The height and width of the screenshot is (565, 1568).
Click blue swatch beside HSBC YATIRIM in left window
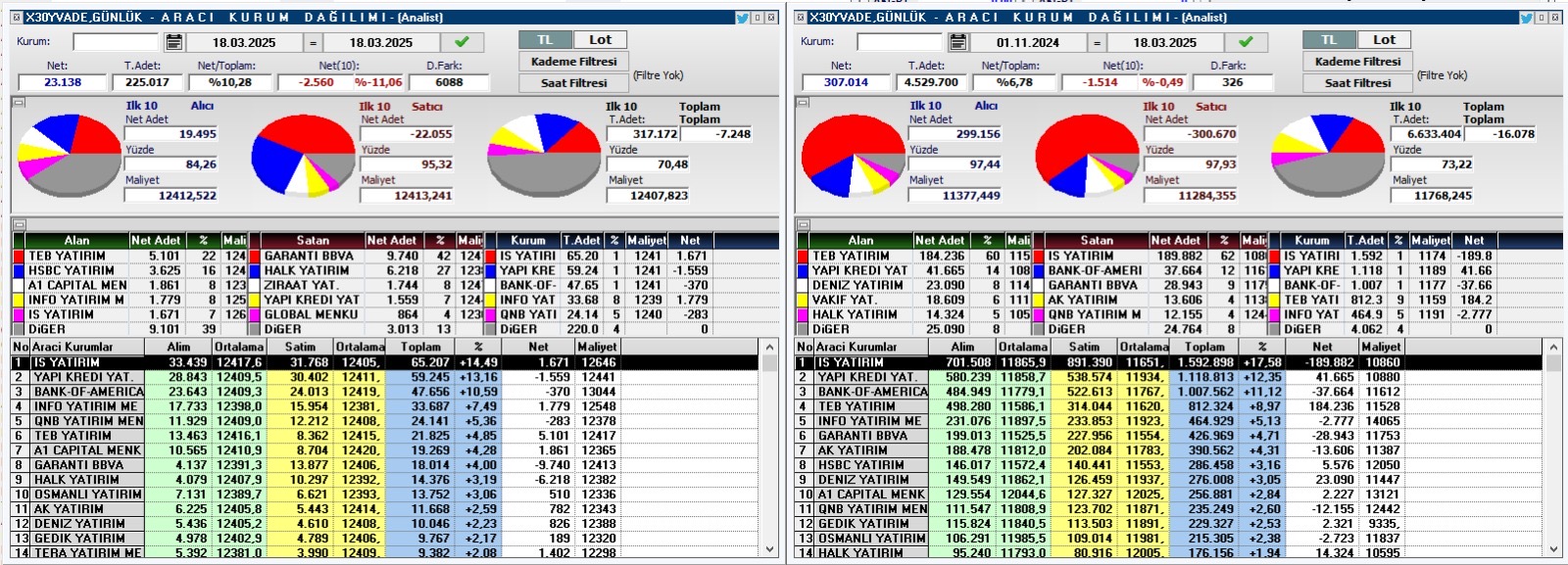(x=19, y=271)
